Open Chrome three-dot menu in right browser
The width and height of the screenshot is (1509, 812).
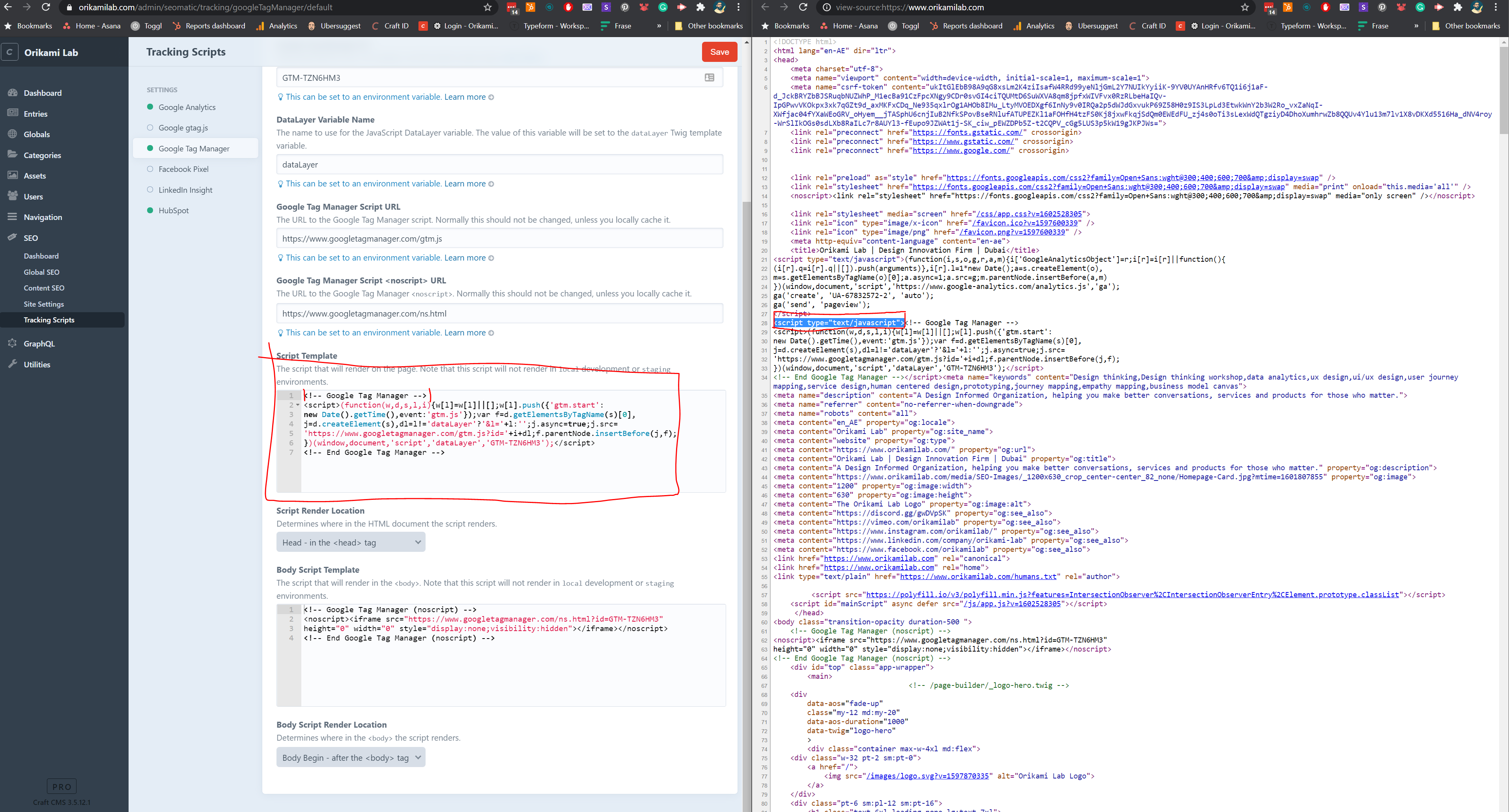pyautogui.click(x=1496, y=7)
